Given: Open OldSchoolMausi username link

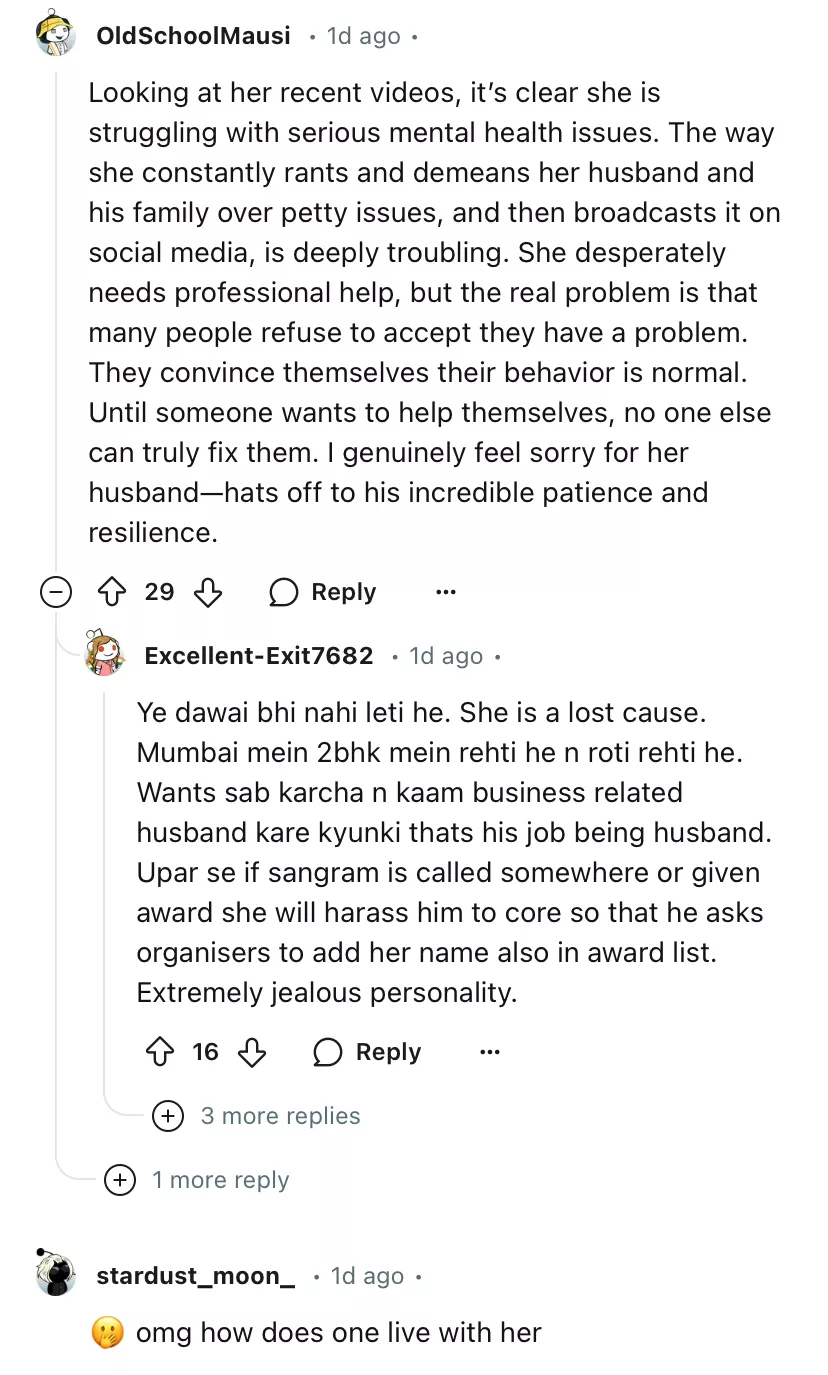Looking at the screenshot, I should (193, 36).
